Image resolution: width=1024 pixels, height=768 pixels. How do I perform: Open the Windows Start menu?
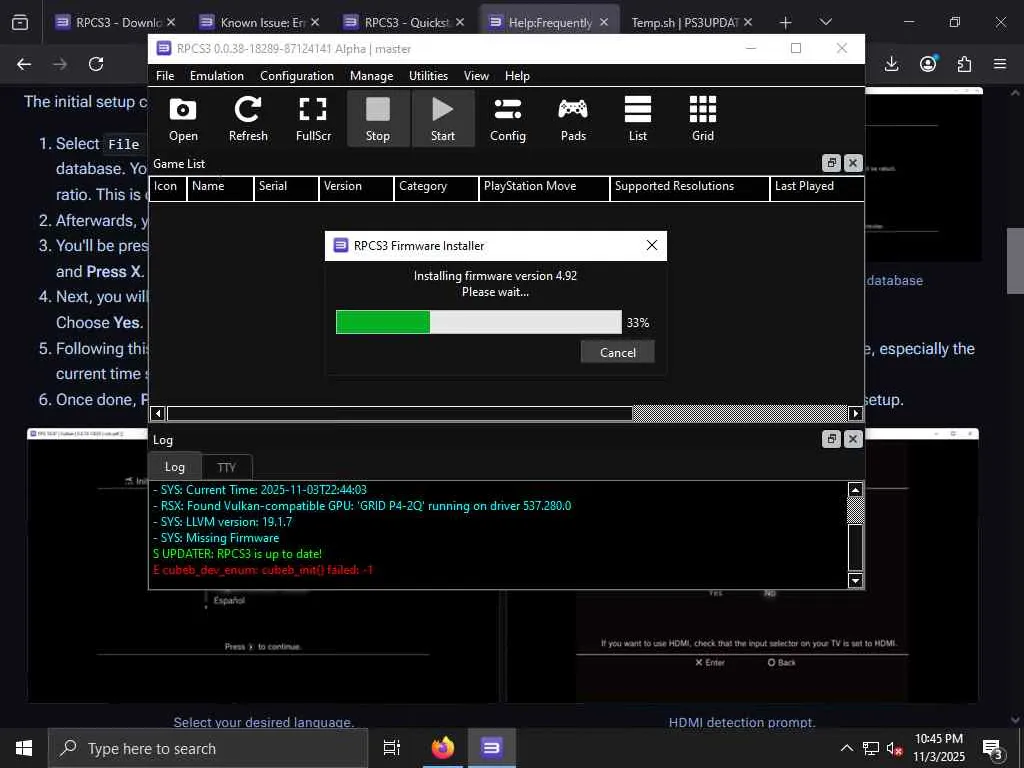24,748
